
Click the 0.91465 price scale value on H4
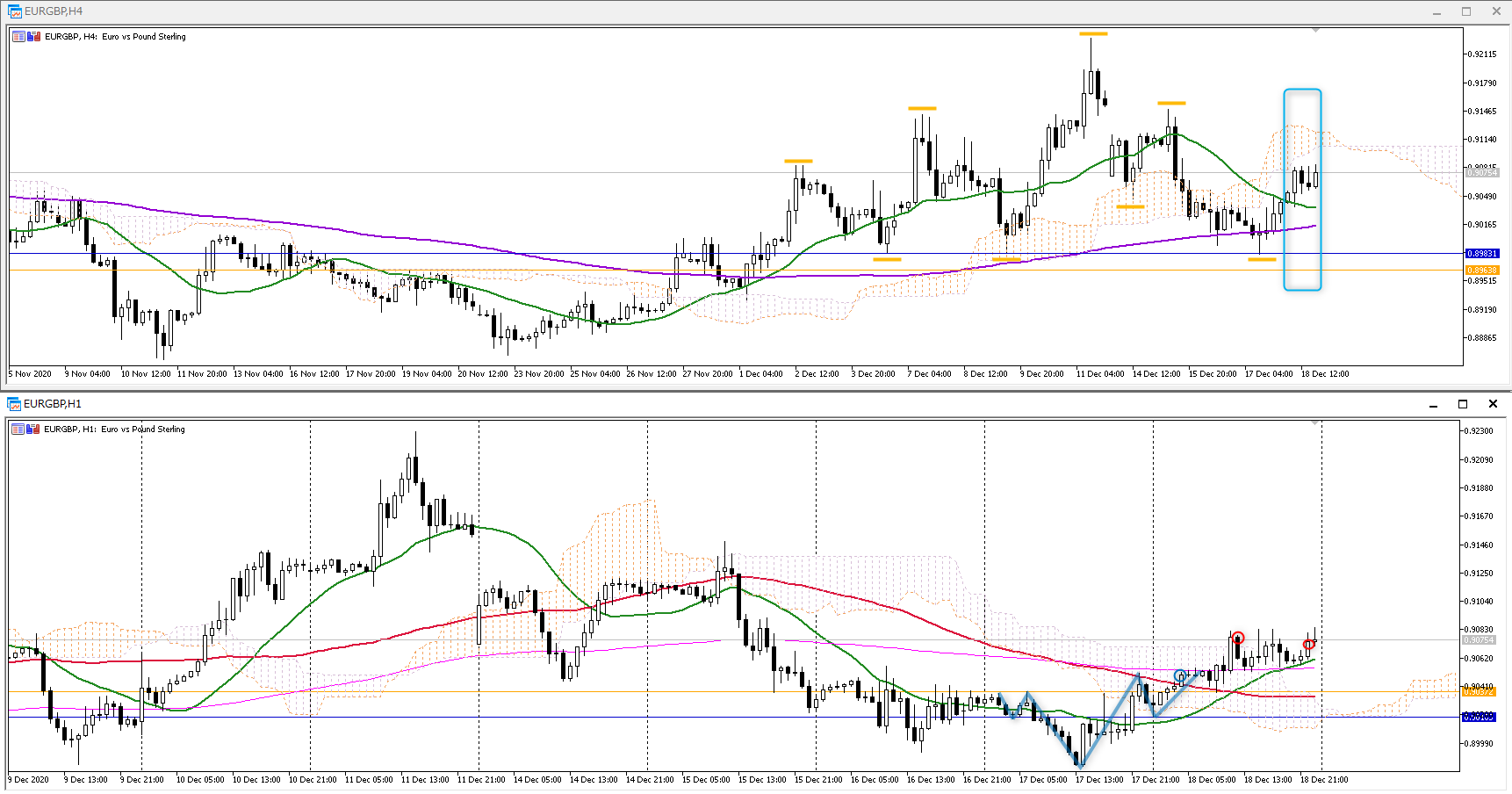(x=1482, y=112)
